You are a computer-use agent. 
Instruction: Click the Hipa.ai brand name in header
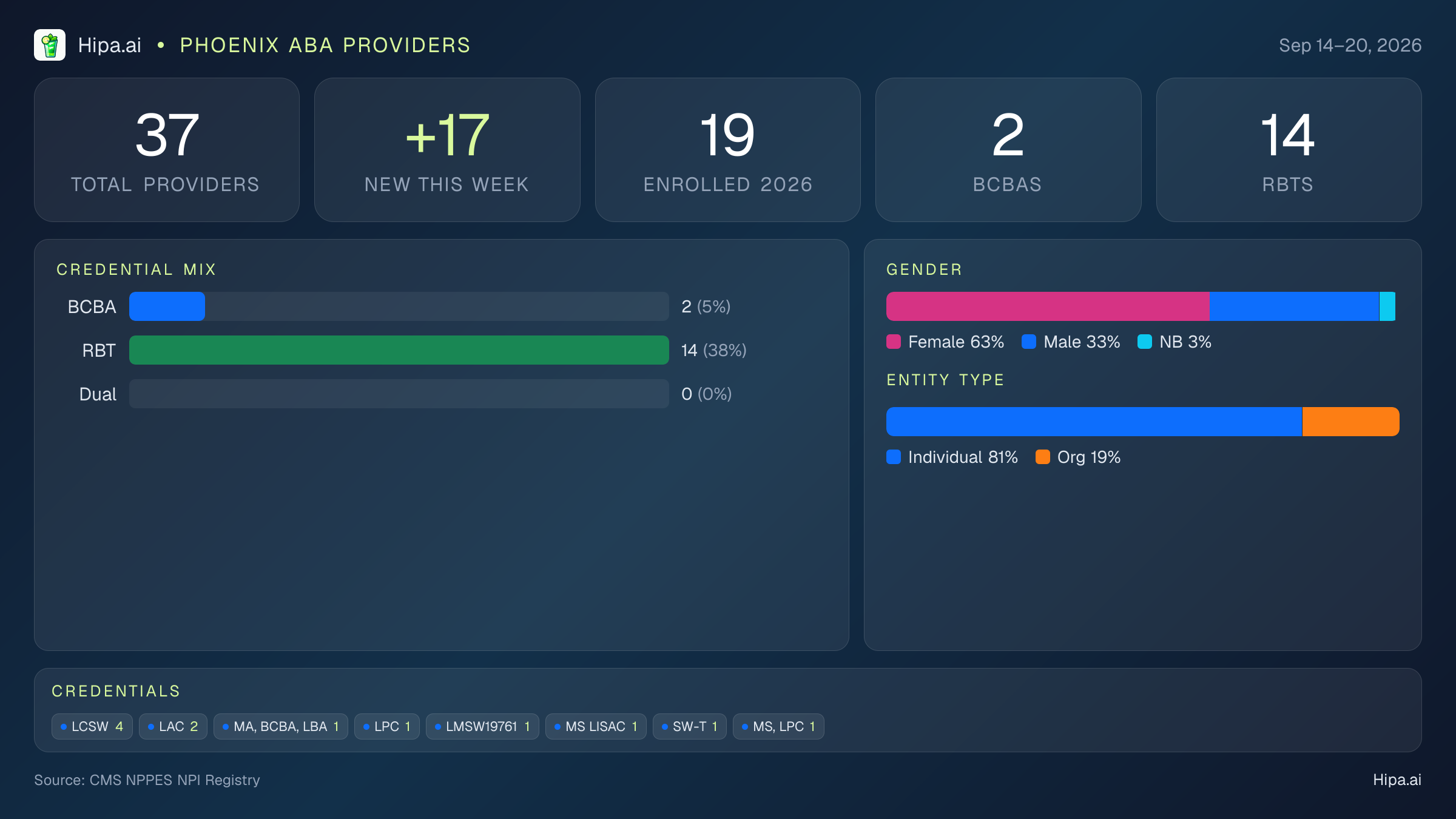(110, 45)
